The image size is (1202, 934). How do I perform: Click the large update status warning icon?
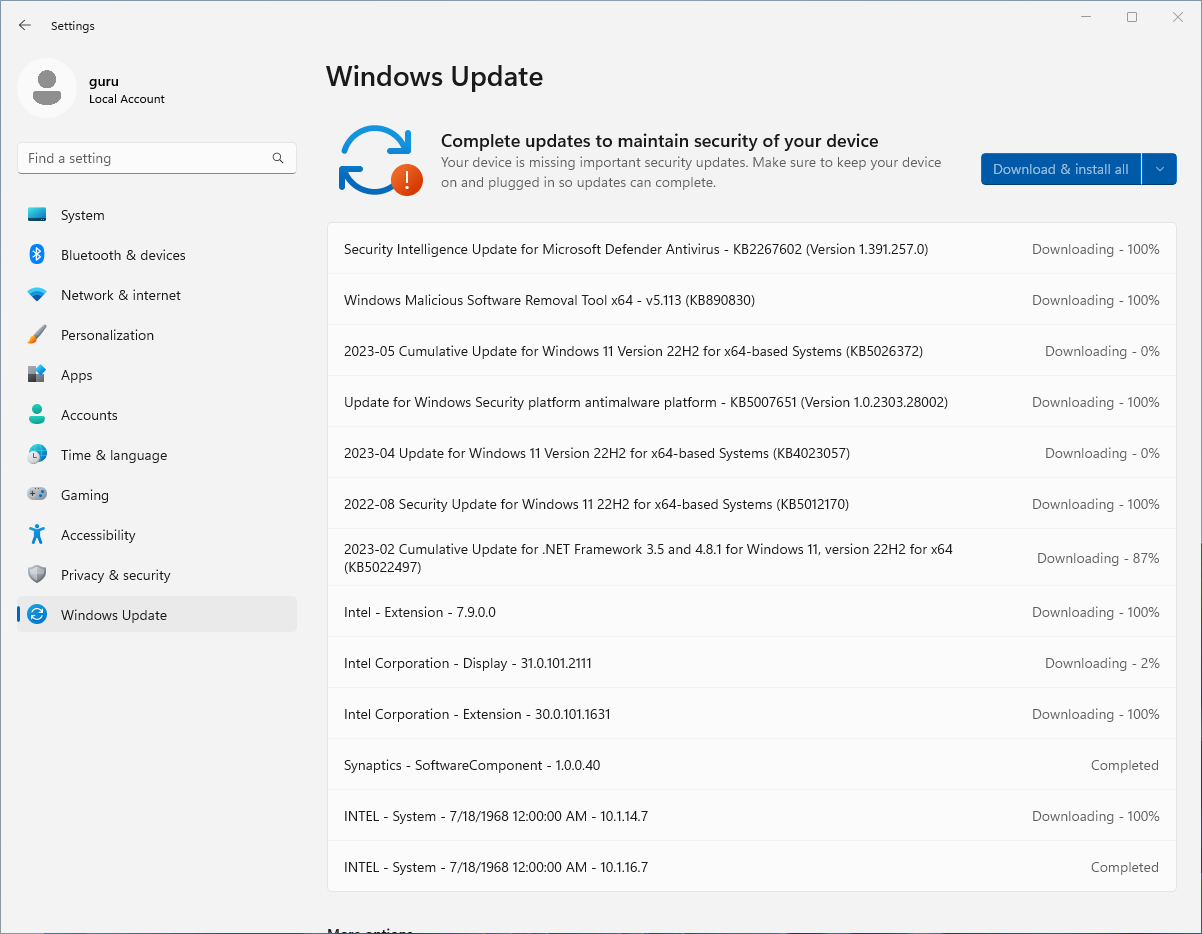click(x=380, y=161)
